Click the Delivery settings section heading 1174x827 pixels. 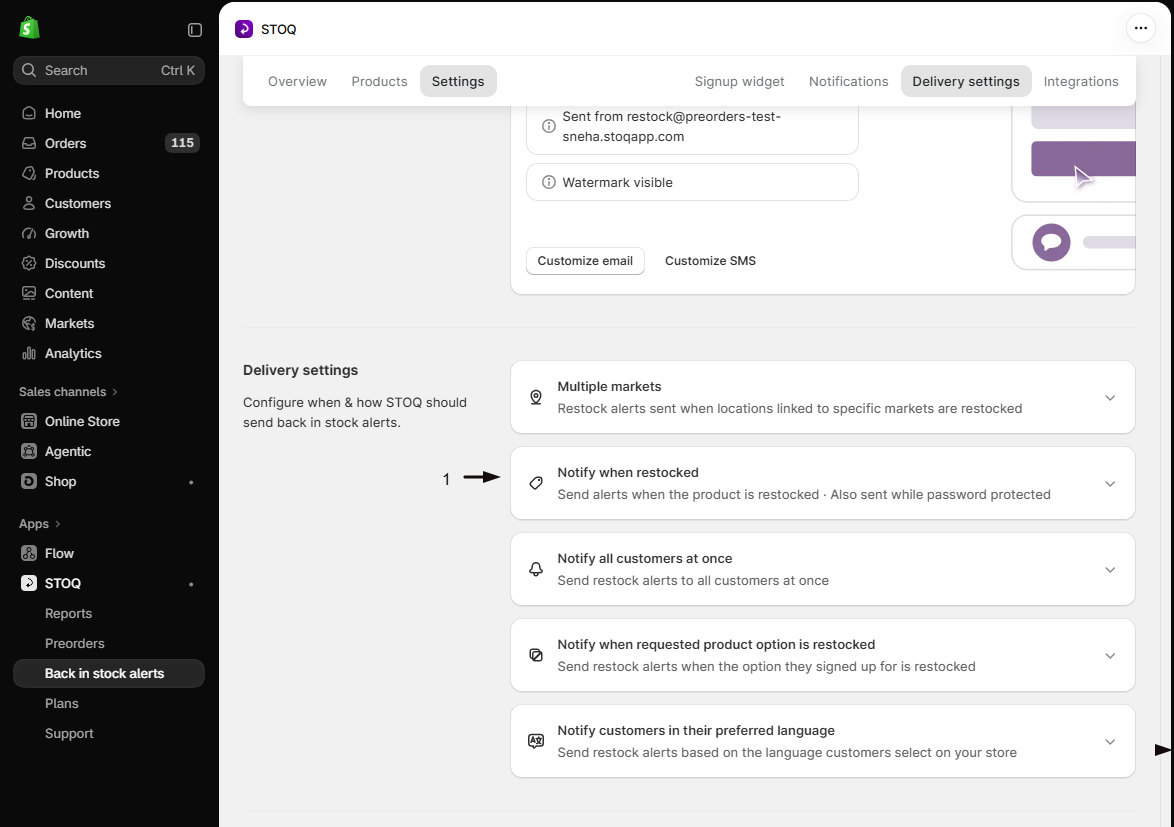(x=300, y=370)
